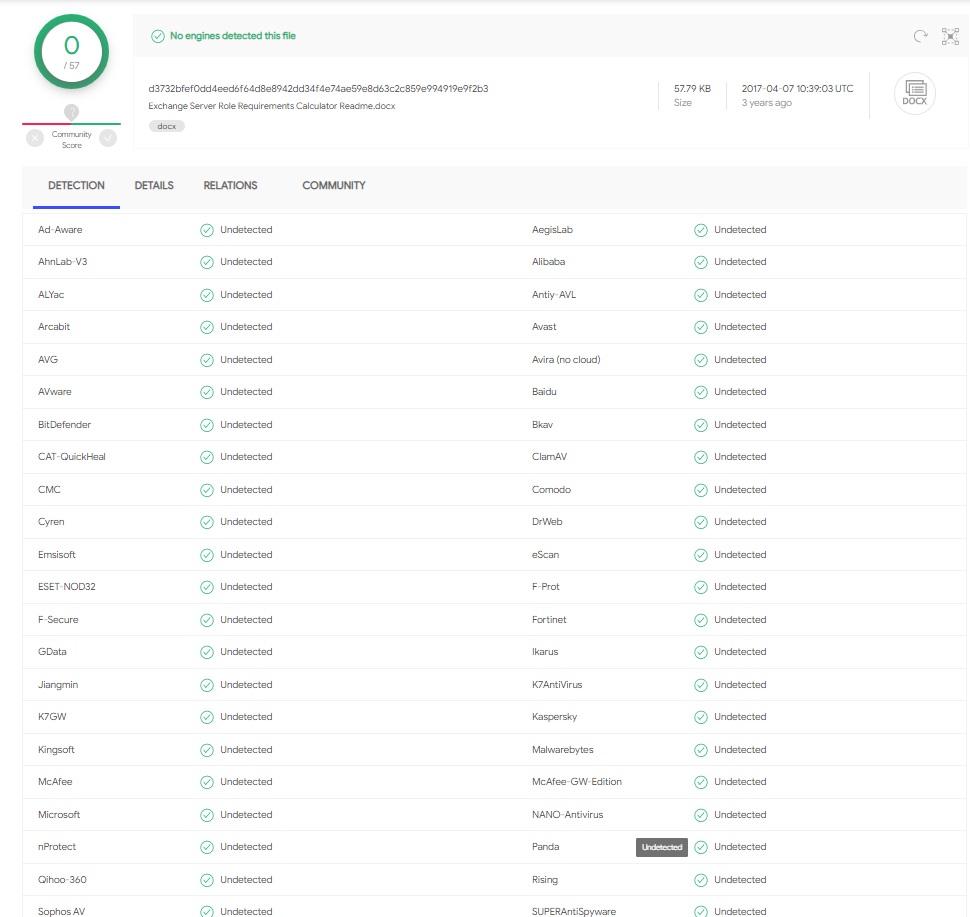Open the COMMUNITY tab

pyautogui.click(x=333, y=186)
